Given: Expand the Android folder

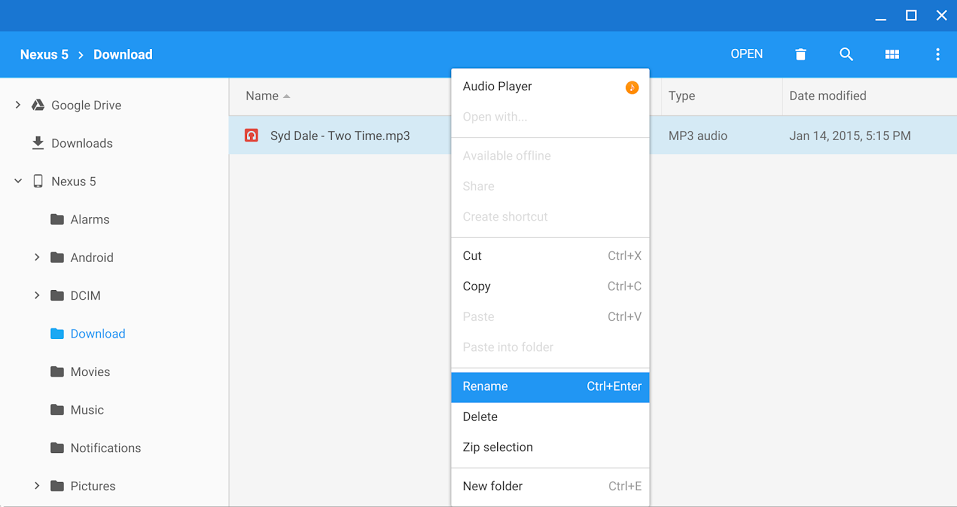Looking at the screenshot, I should click(x=37, y=257).
